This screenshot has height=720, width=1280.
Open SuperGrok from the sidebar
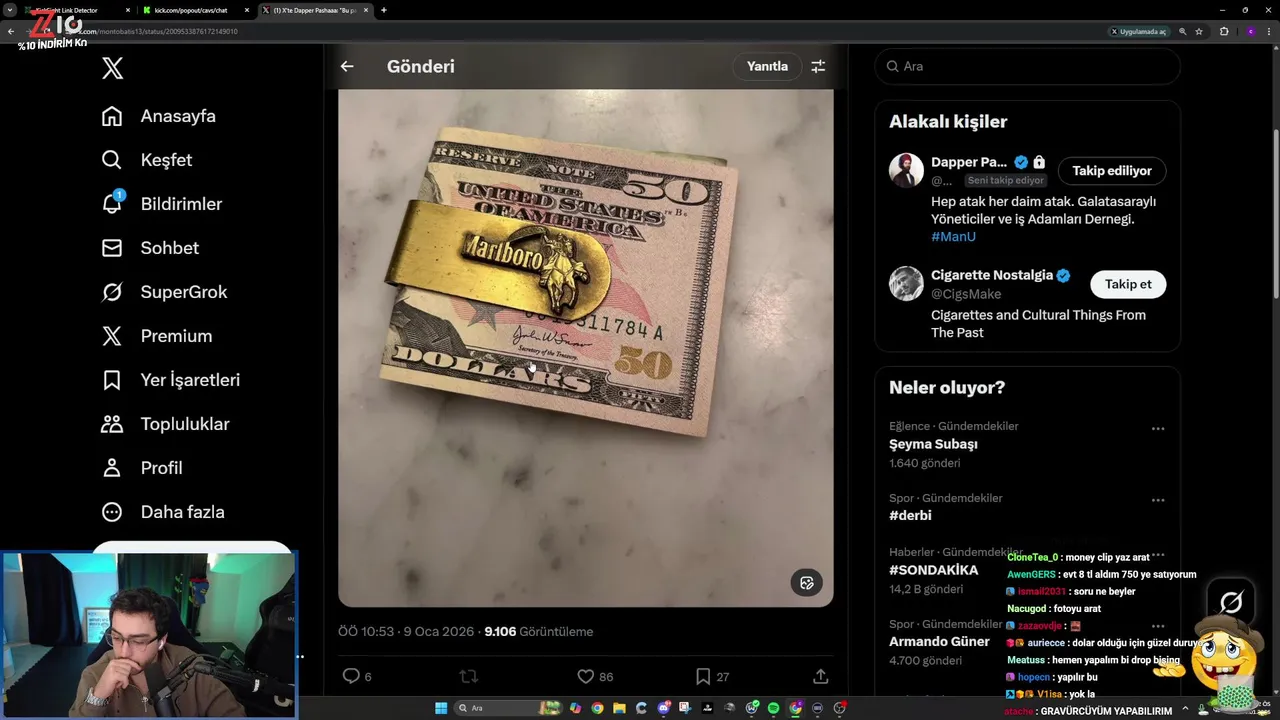pos(165,292)
